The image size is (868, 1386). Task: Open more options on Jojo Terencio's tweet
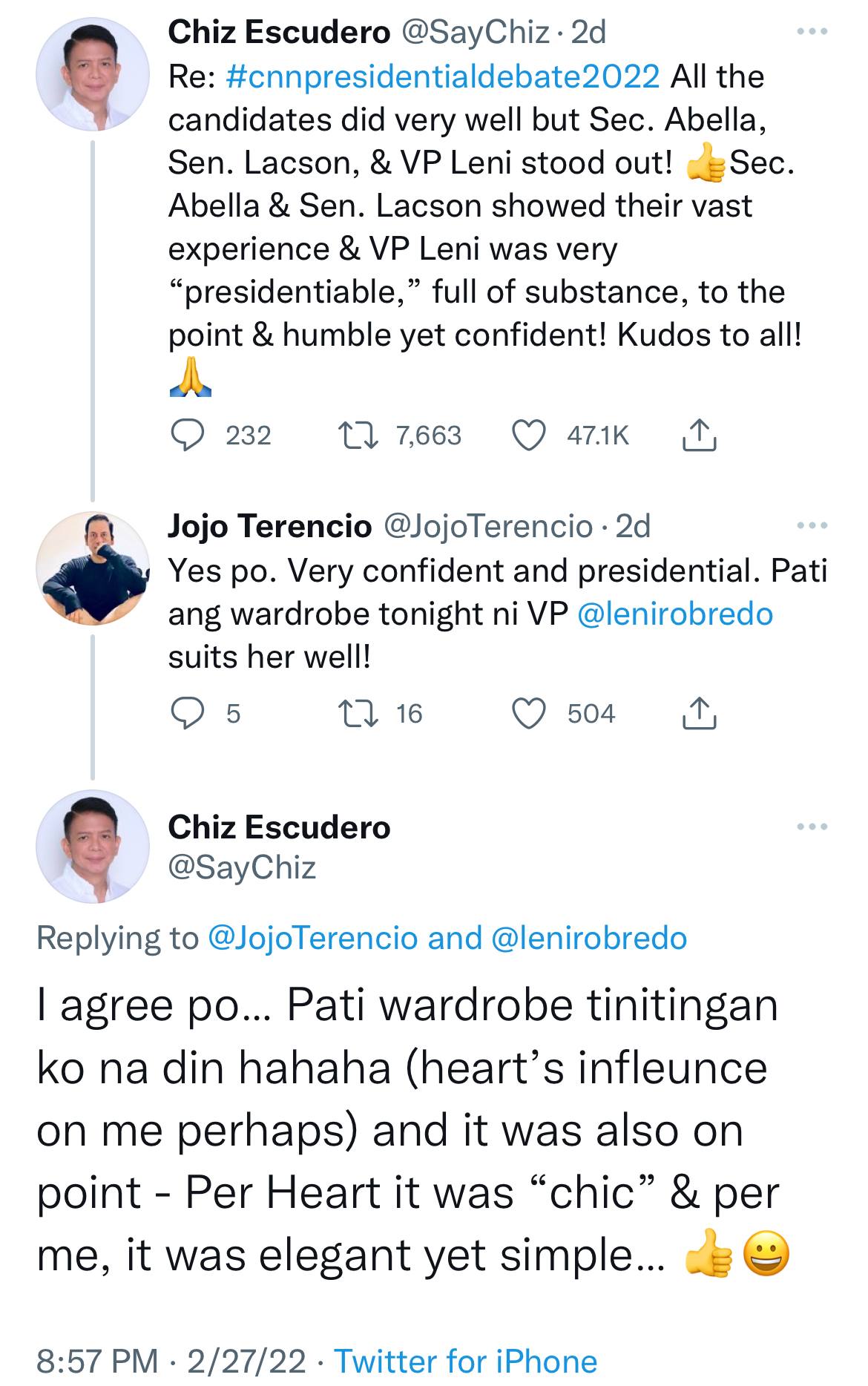point(812,526)
